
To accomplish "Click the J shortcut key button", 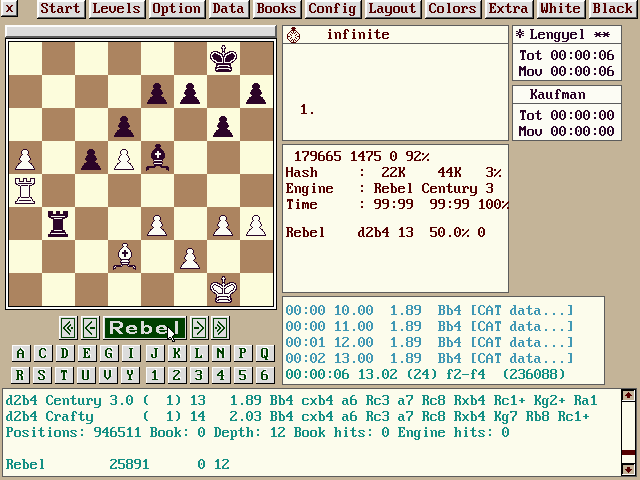I will 154,353.
